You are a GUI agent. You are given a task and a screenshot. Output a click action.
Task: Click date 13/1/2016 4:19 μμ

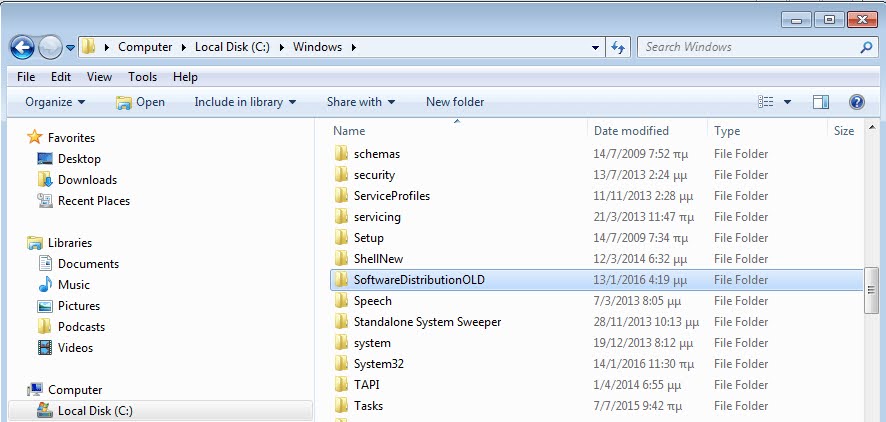(x=640, y=280)
